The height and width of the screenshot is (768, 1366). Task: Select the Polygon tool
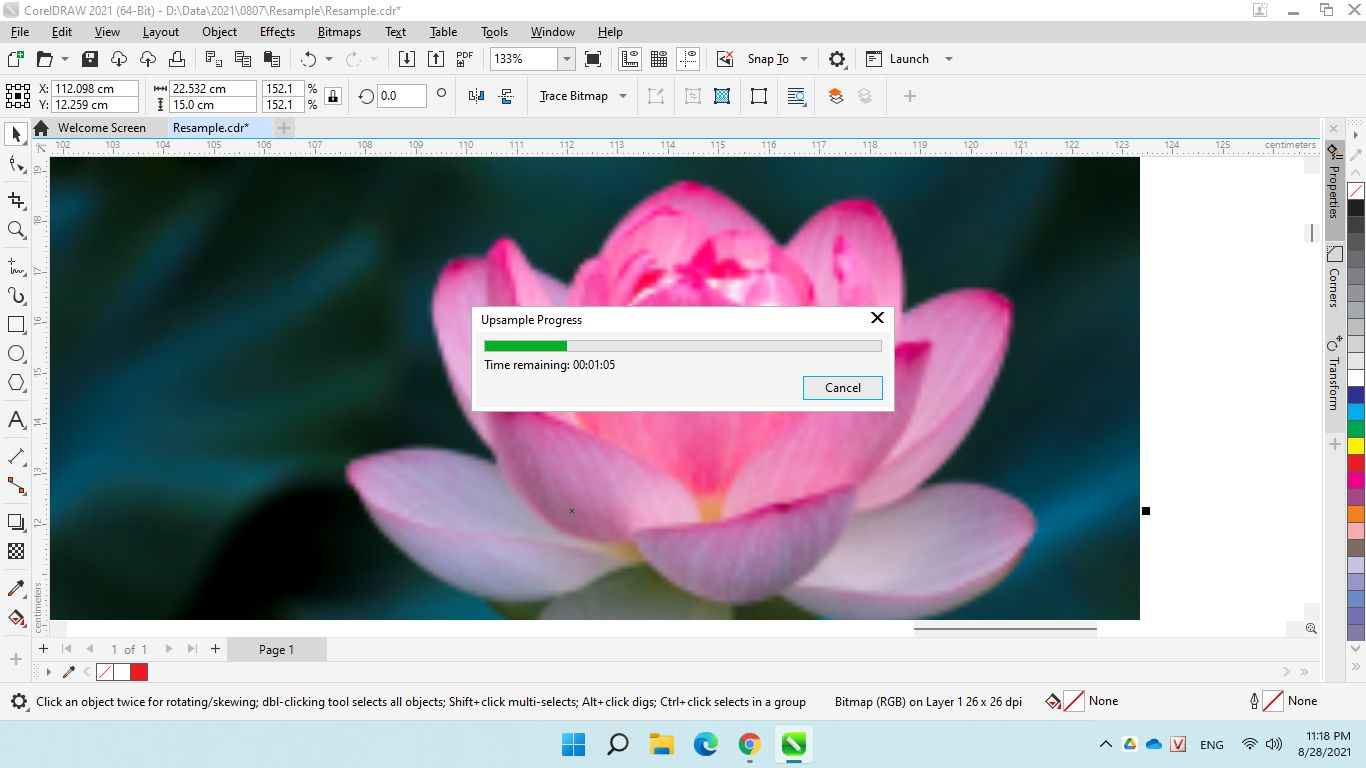16,383
